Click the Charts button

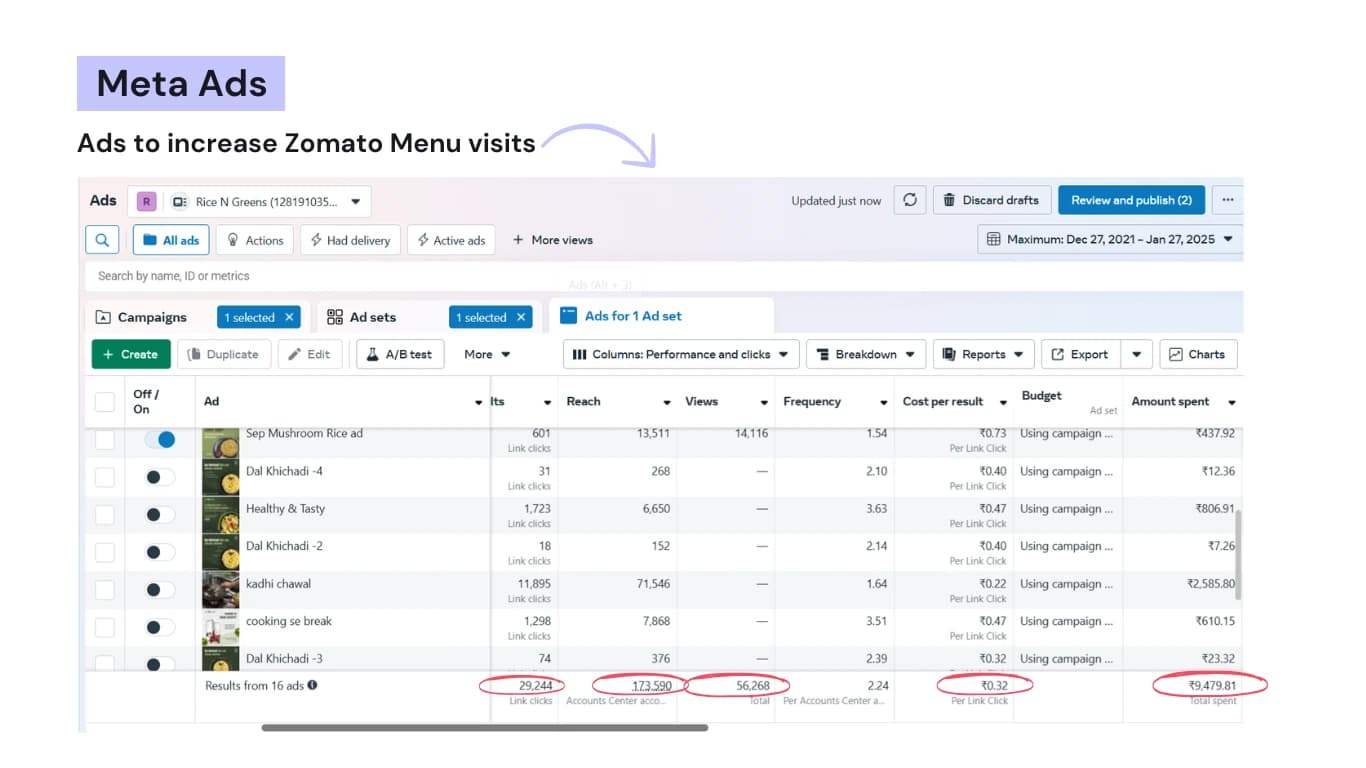pos(1198,354)
